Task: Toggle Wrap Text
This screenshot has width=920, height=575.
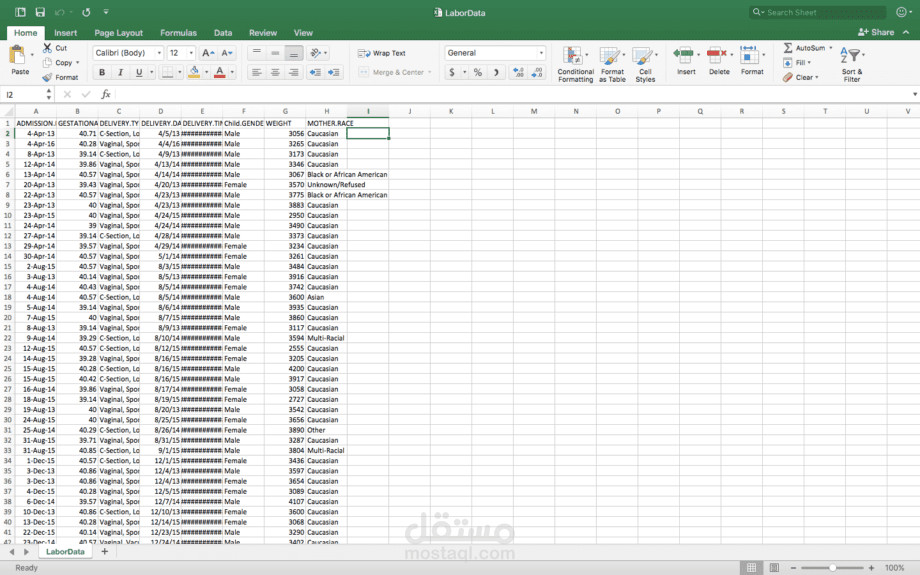Action: 382,53
